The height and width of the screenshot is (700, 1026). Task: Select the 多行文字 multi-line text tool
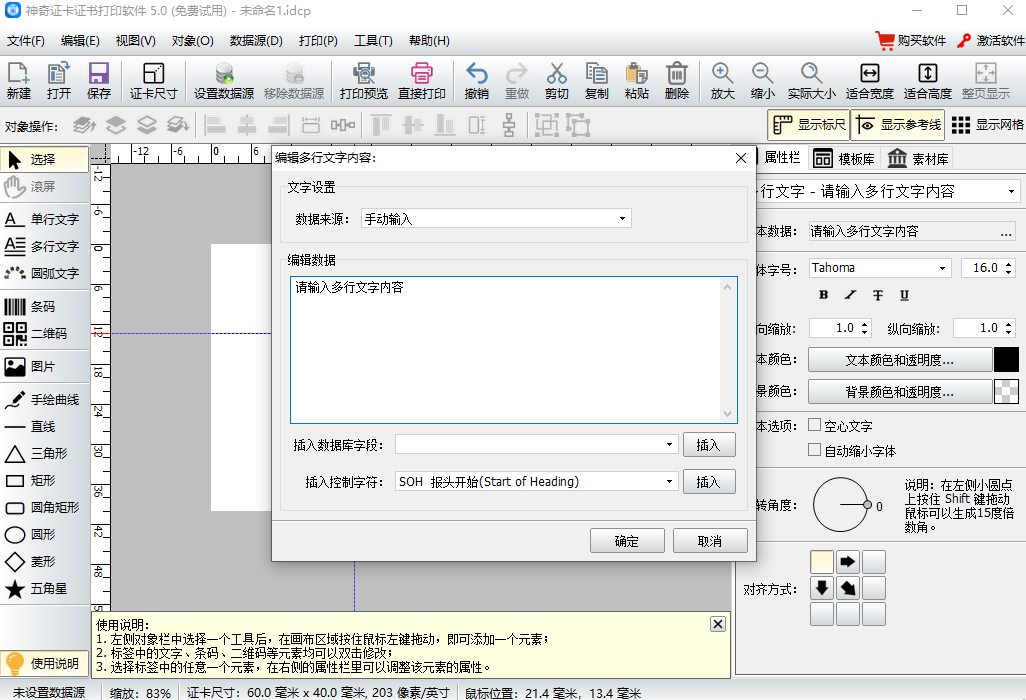coord(44,246)
